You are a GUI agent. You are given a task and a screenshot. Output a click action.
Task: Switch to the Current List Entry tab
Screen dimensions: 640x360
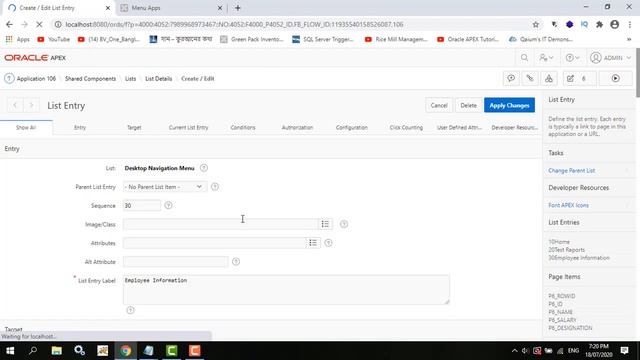(188, 127)
